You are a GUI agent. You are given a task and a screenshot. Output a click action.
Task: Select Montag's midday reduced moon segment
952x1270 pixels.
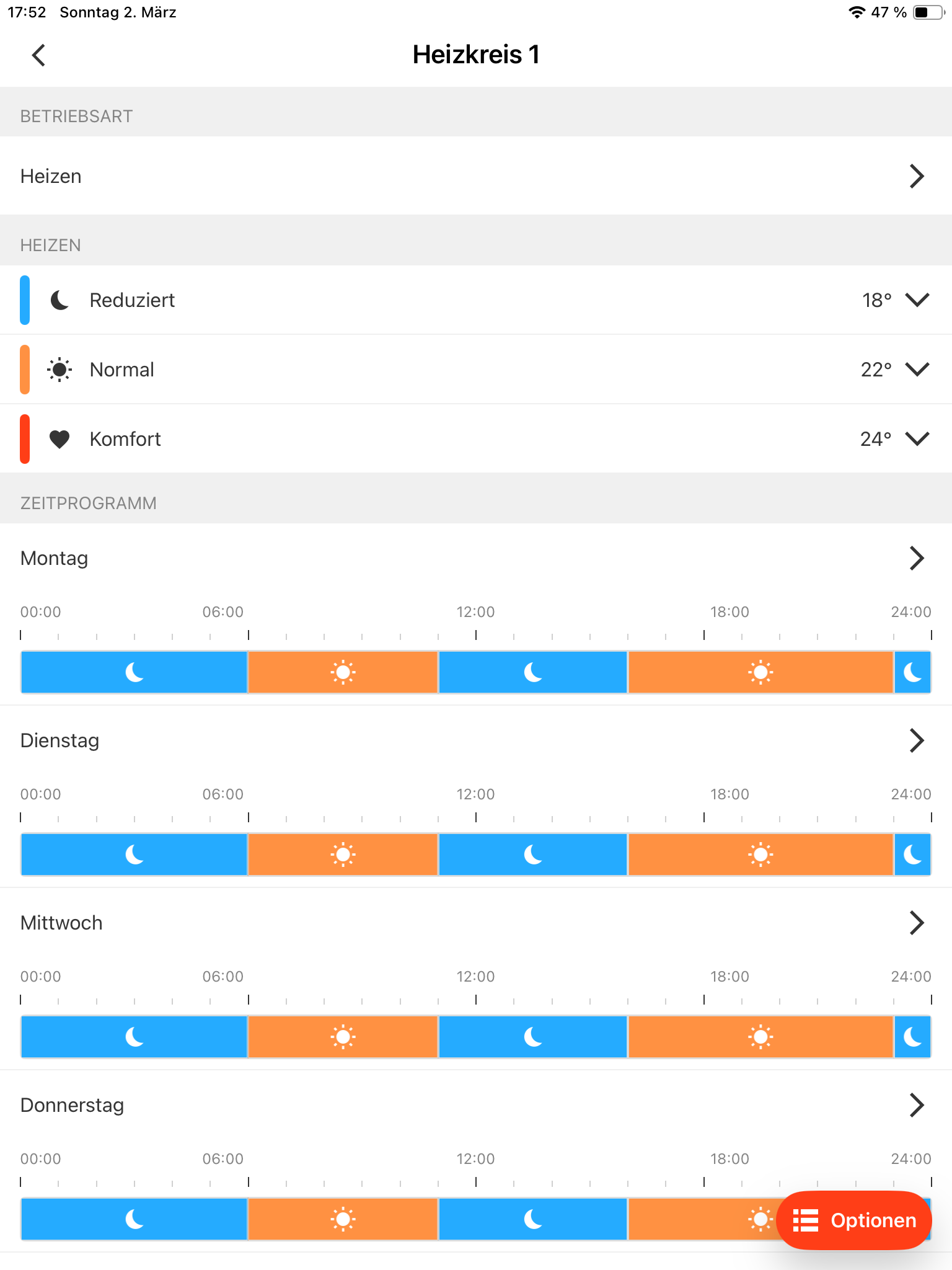(x=533, y=672)
